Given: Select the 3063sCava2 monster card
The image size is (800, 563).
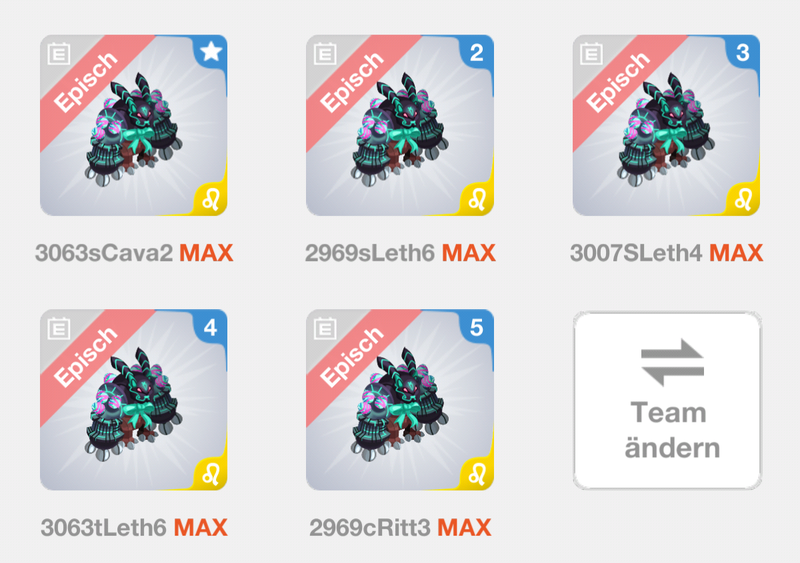Looking at the screenshot, I should coord(134,125).
